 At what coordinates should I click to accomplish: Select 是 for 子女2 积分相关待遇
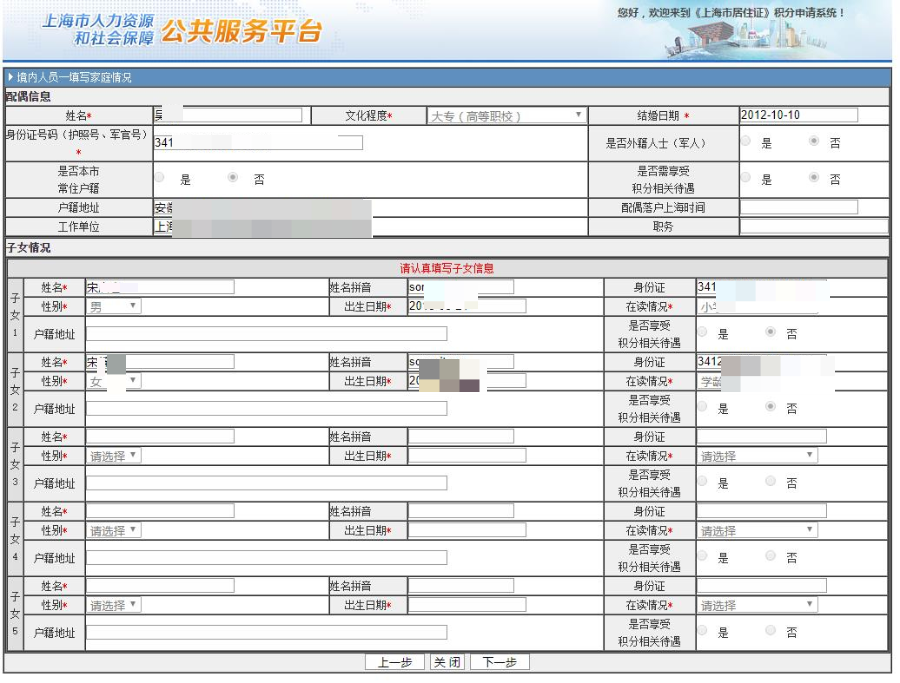point(703,406)
